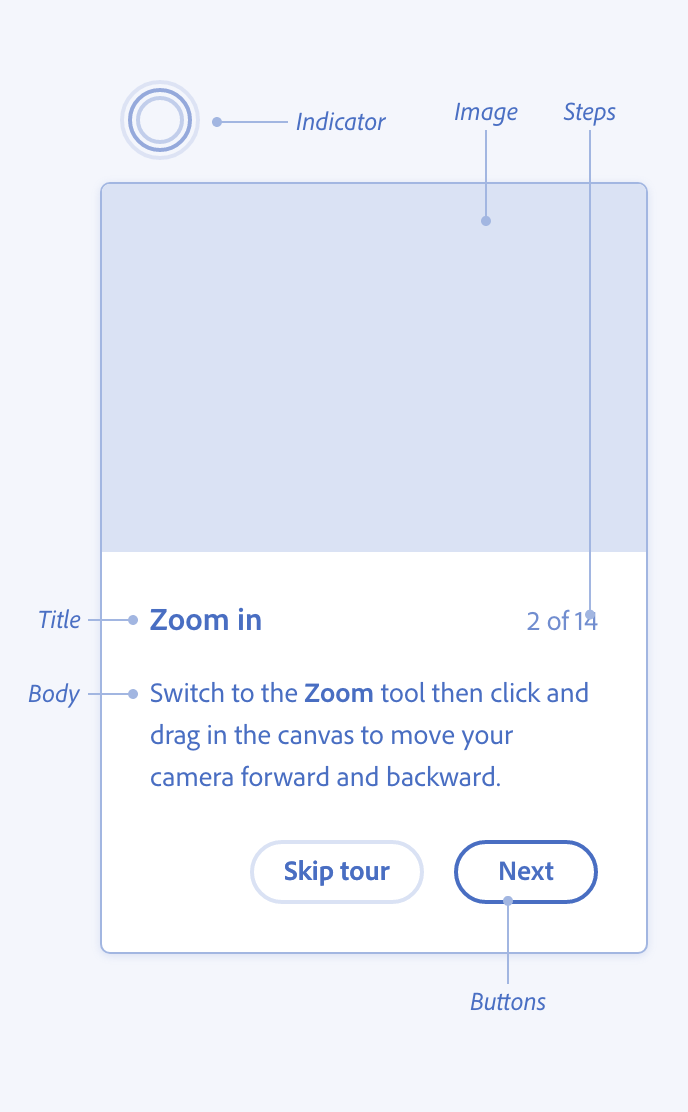
Task: Click the "camera forward and backward" body line
Action: point(325,777)
